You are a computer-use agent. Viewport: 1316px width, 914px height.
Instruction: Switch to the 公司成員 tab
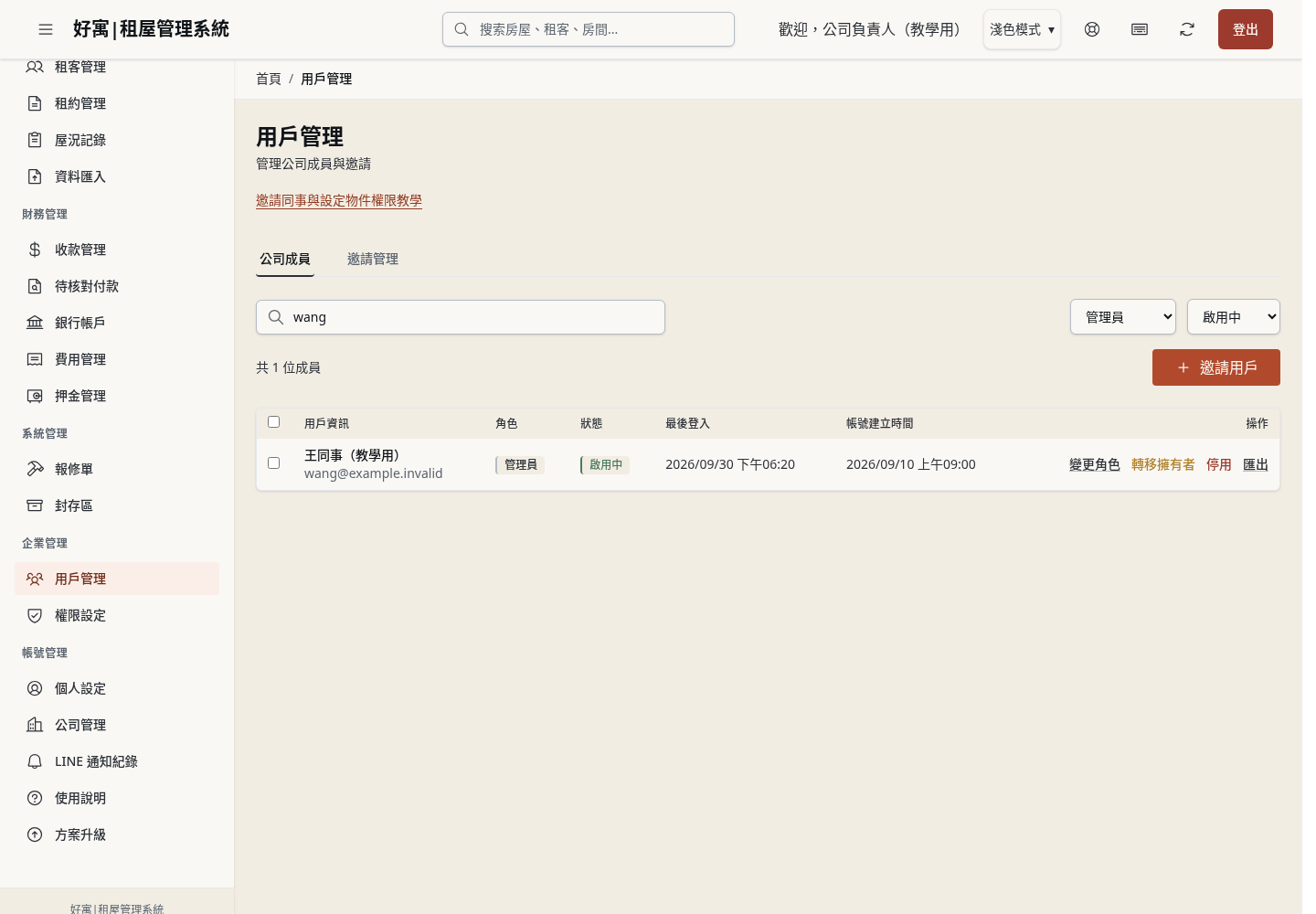coord(285,259)
